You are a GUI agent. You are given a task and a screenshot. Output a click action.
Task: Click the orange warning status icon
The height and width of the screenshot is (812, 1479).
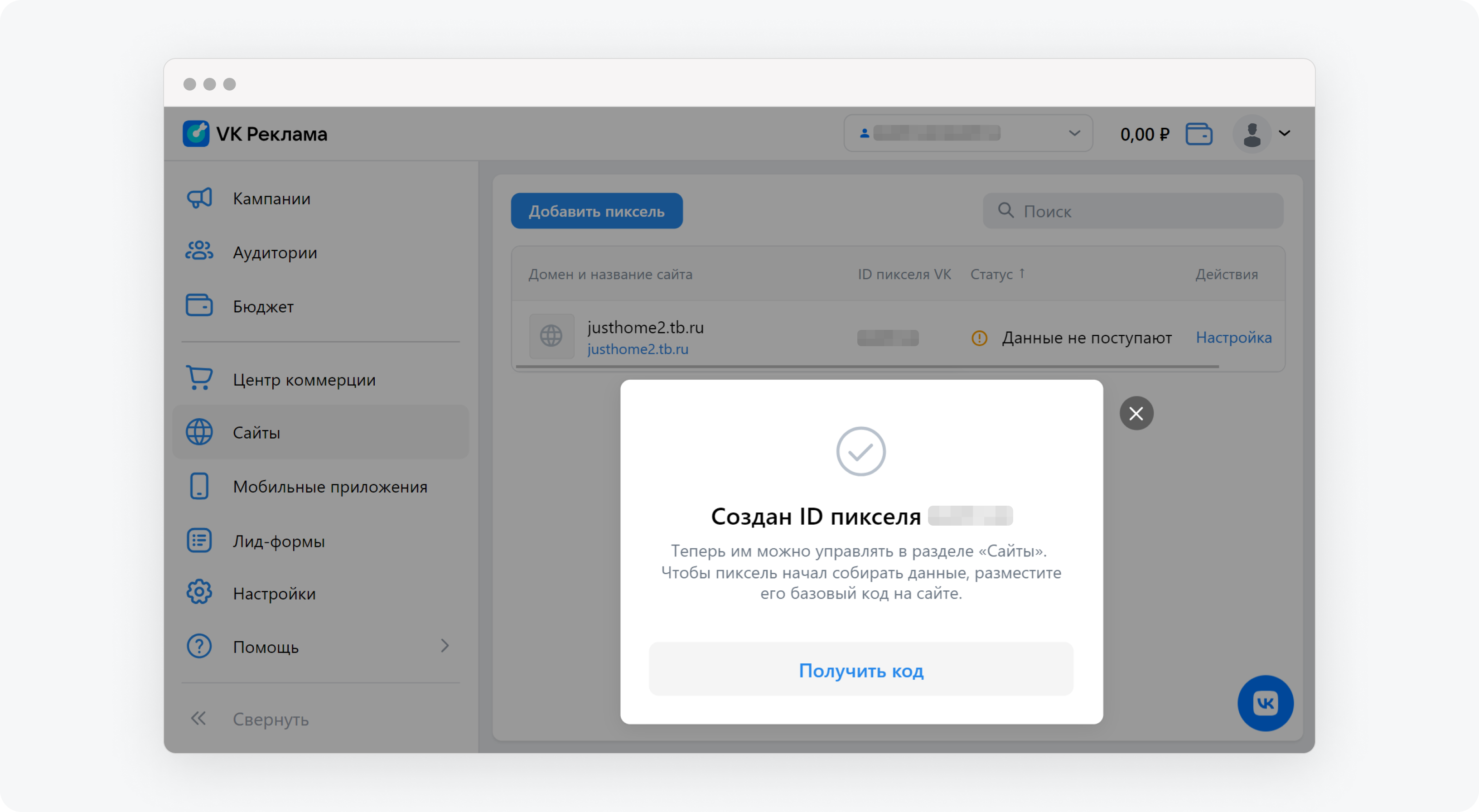[x=979, y=338]
